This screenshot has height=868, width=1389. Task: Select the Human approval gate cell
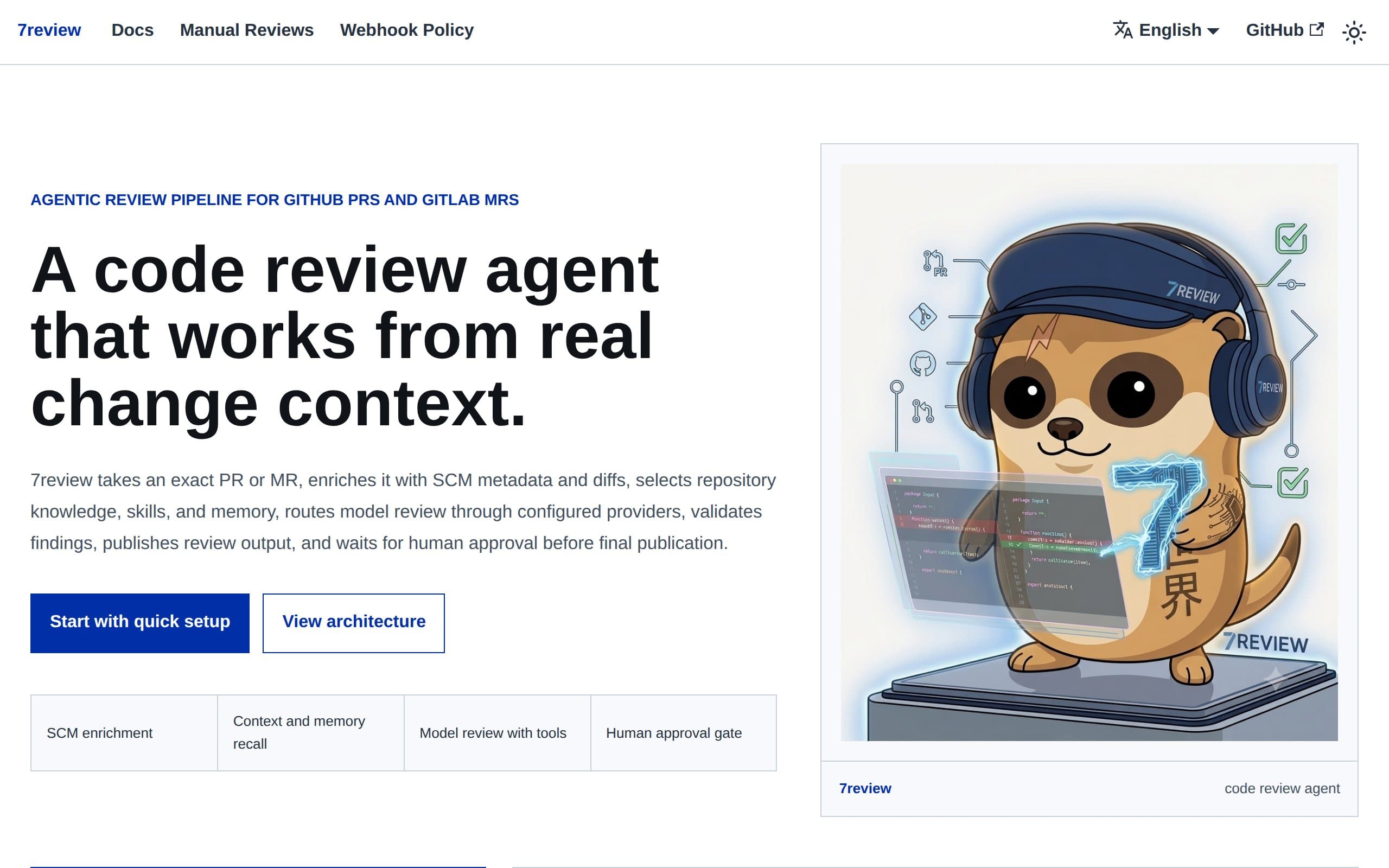point(684,732)
